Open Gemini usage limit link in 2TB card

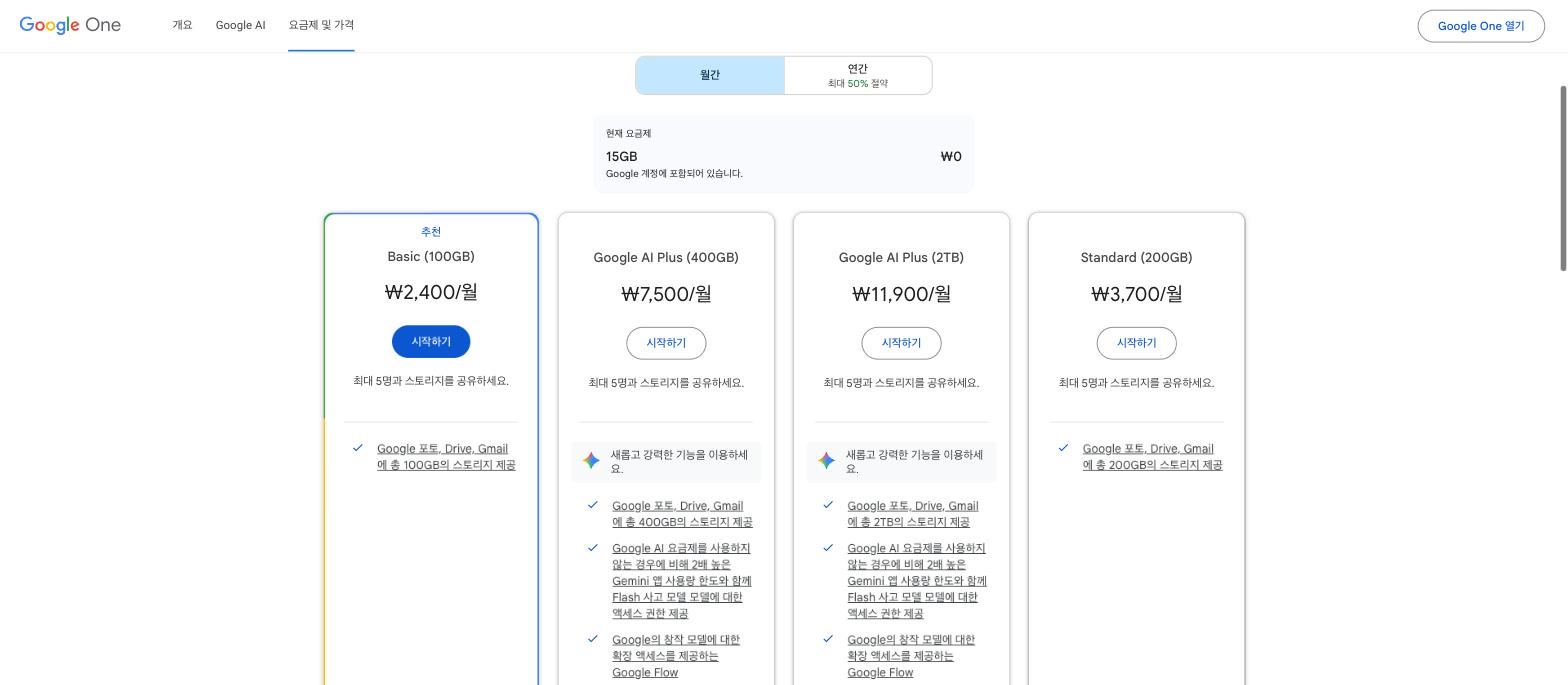(917, 581)
